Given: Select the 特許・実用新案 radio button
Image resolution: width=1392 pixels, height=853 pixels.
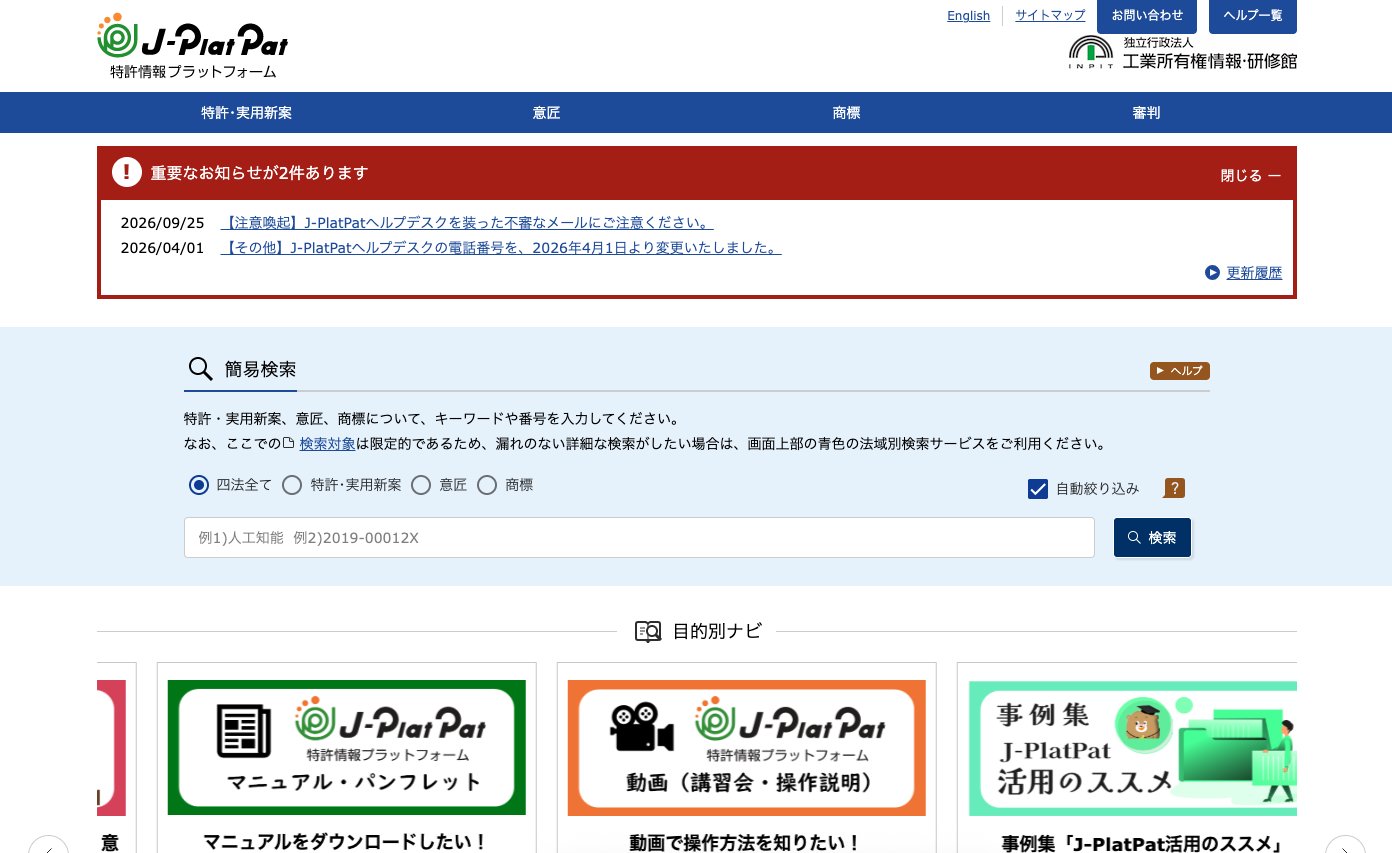Looking at the screenshot, I should click(292, 485).
